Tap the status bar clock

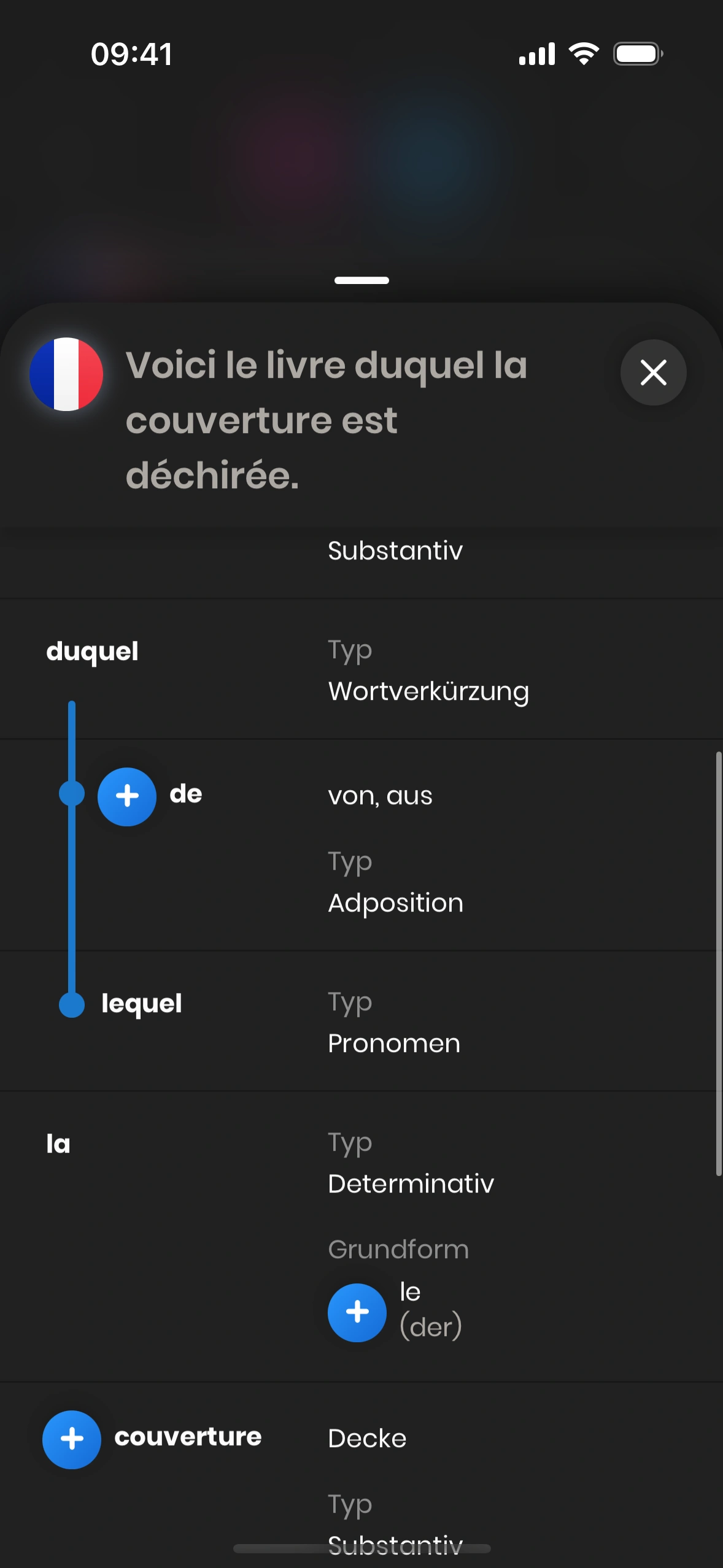(x=131, y=54)
